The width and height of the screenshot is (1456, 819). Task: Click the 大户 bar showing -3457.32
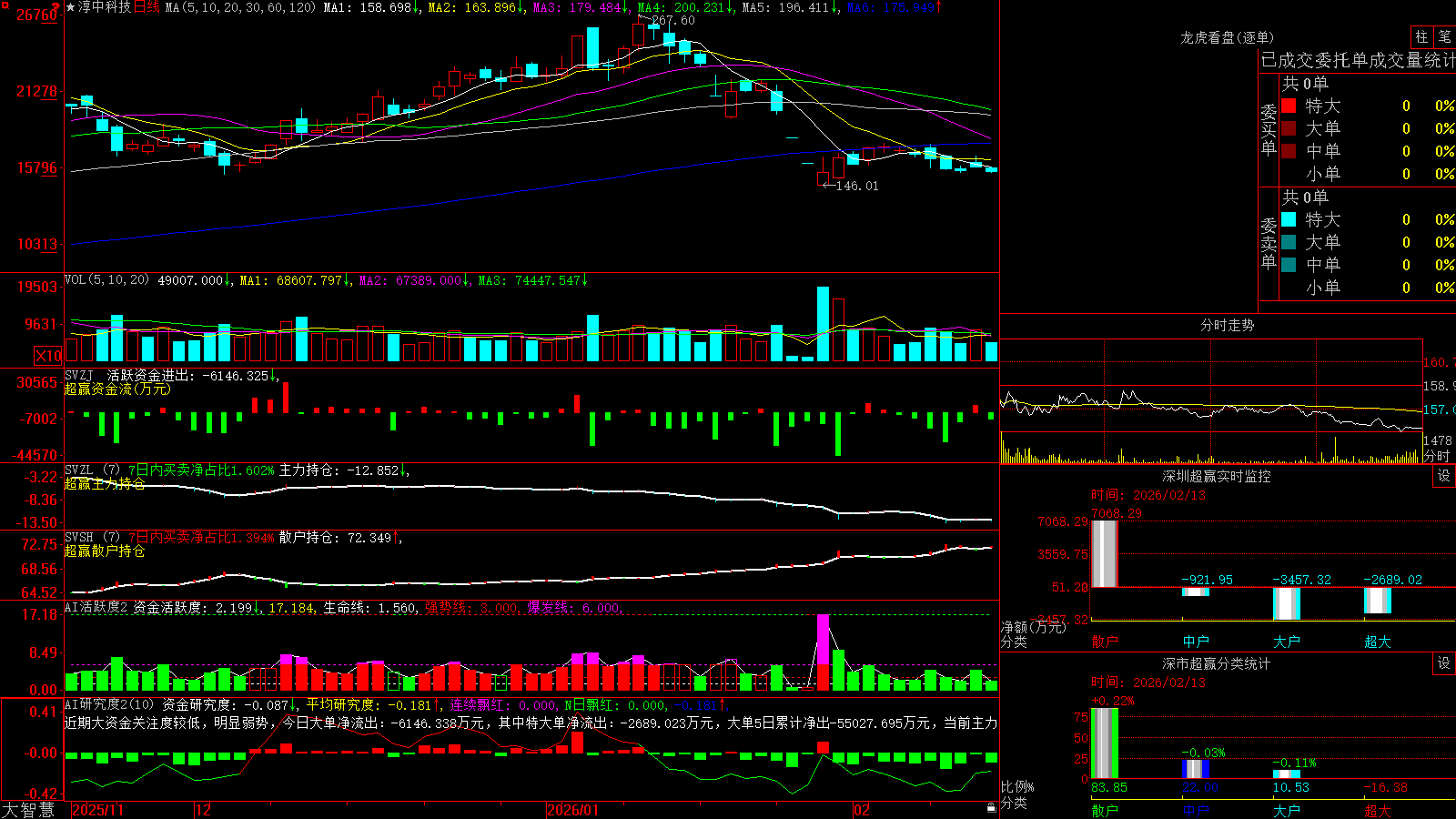(x=1287, y=603)
